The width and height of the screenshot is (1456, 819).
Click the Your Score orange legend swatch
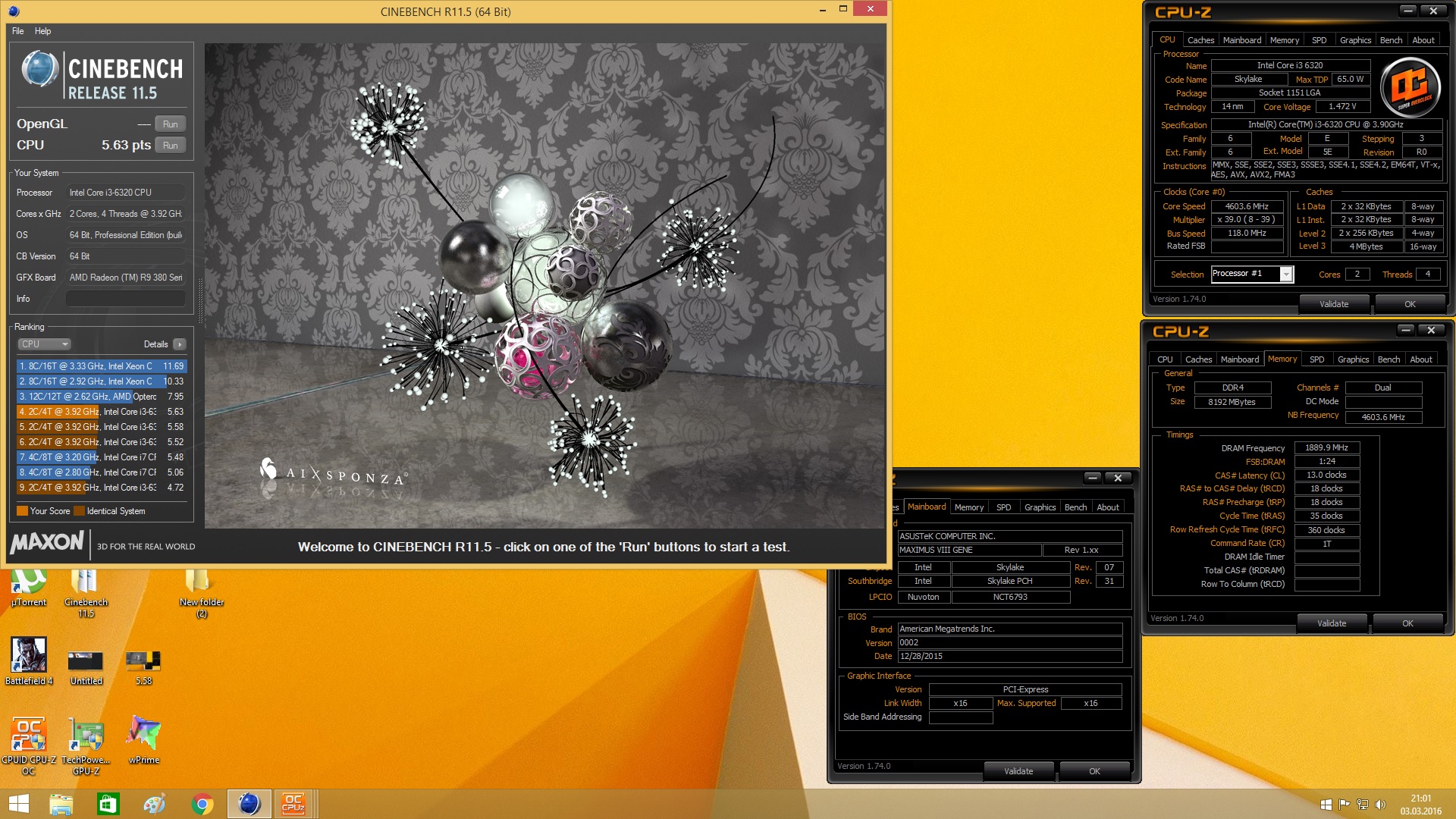click(x=22, y=511)
